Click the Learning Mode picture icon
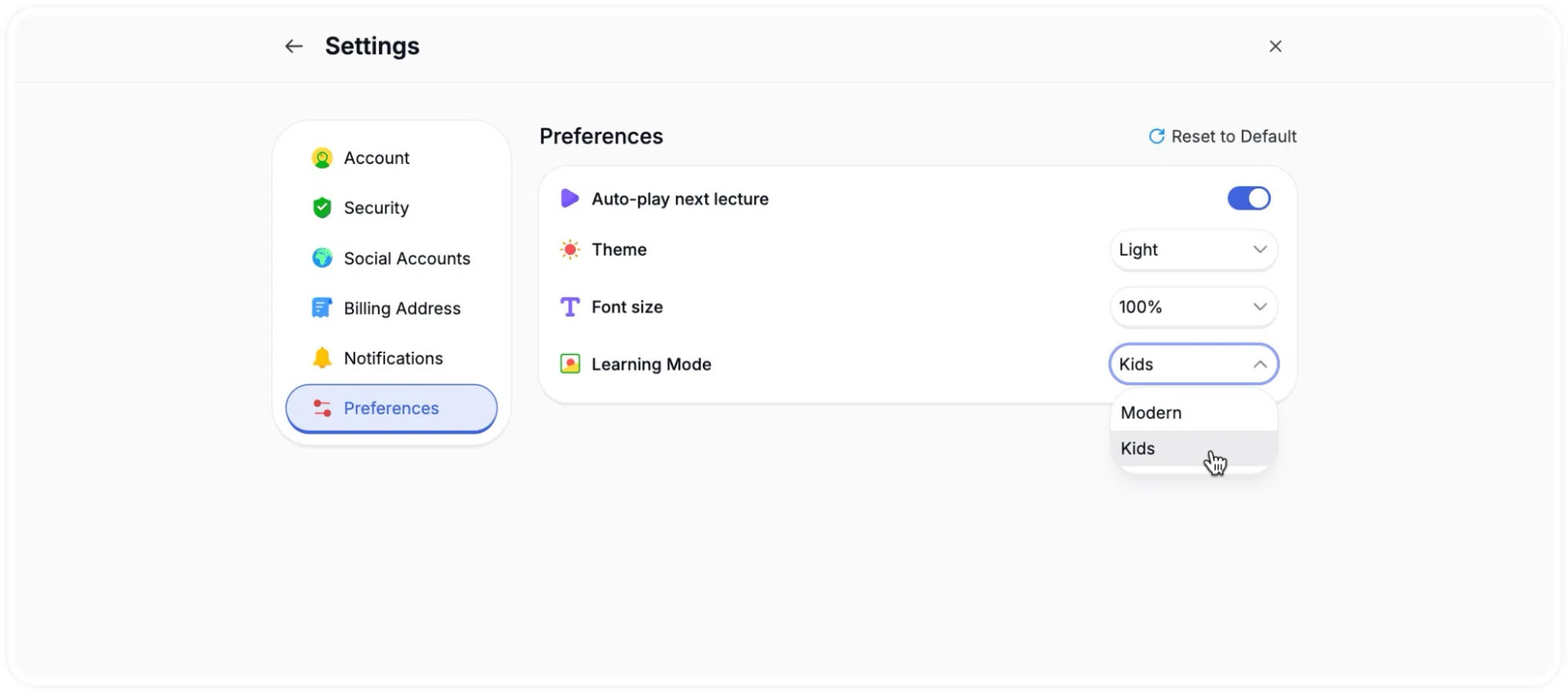The height and width of the screenshot is (693, 1568). click(570, 364)
